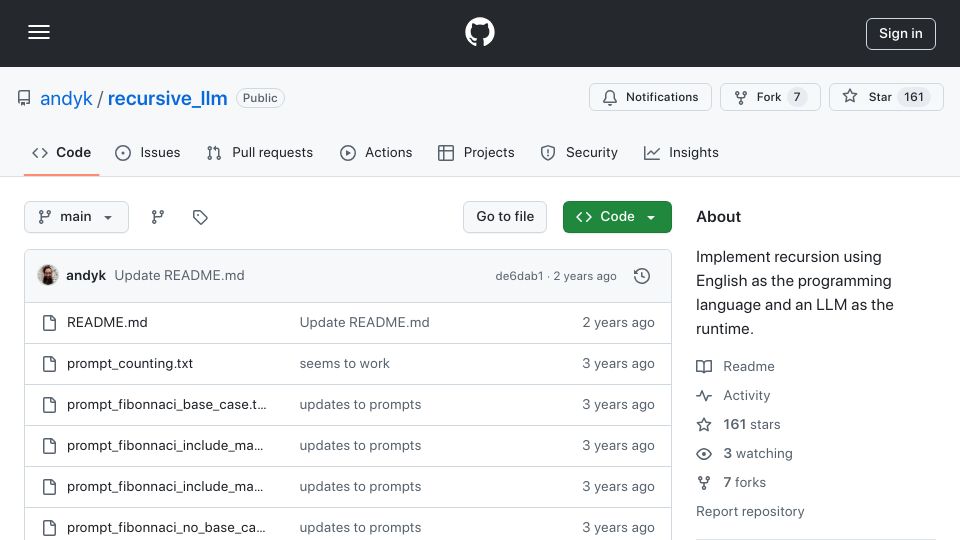Click andyk's avatar in latest commit

click(48, 276)
